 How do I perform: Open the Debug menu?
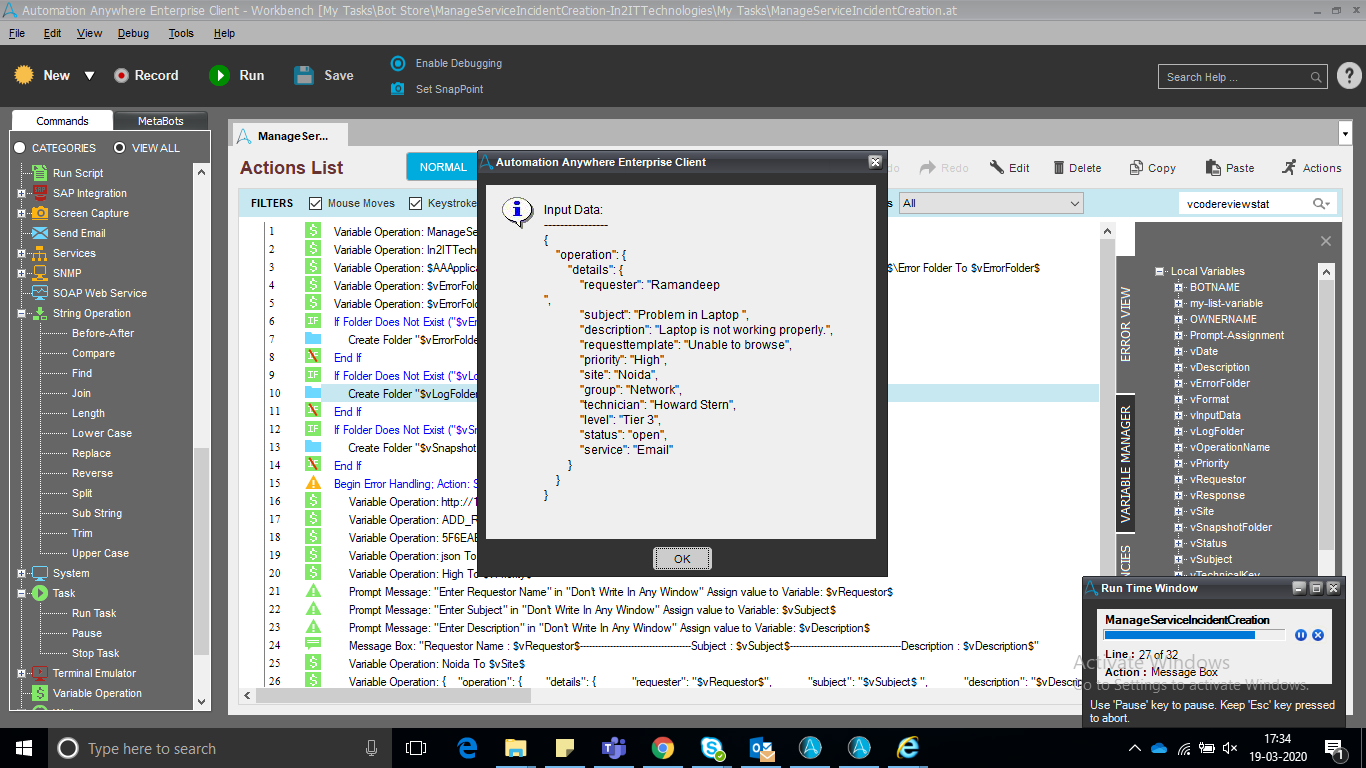point(133,33)
